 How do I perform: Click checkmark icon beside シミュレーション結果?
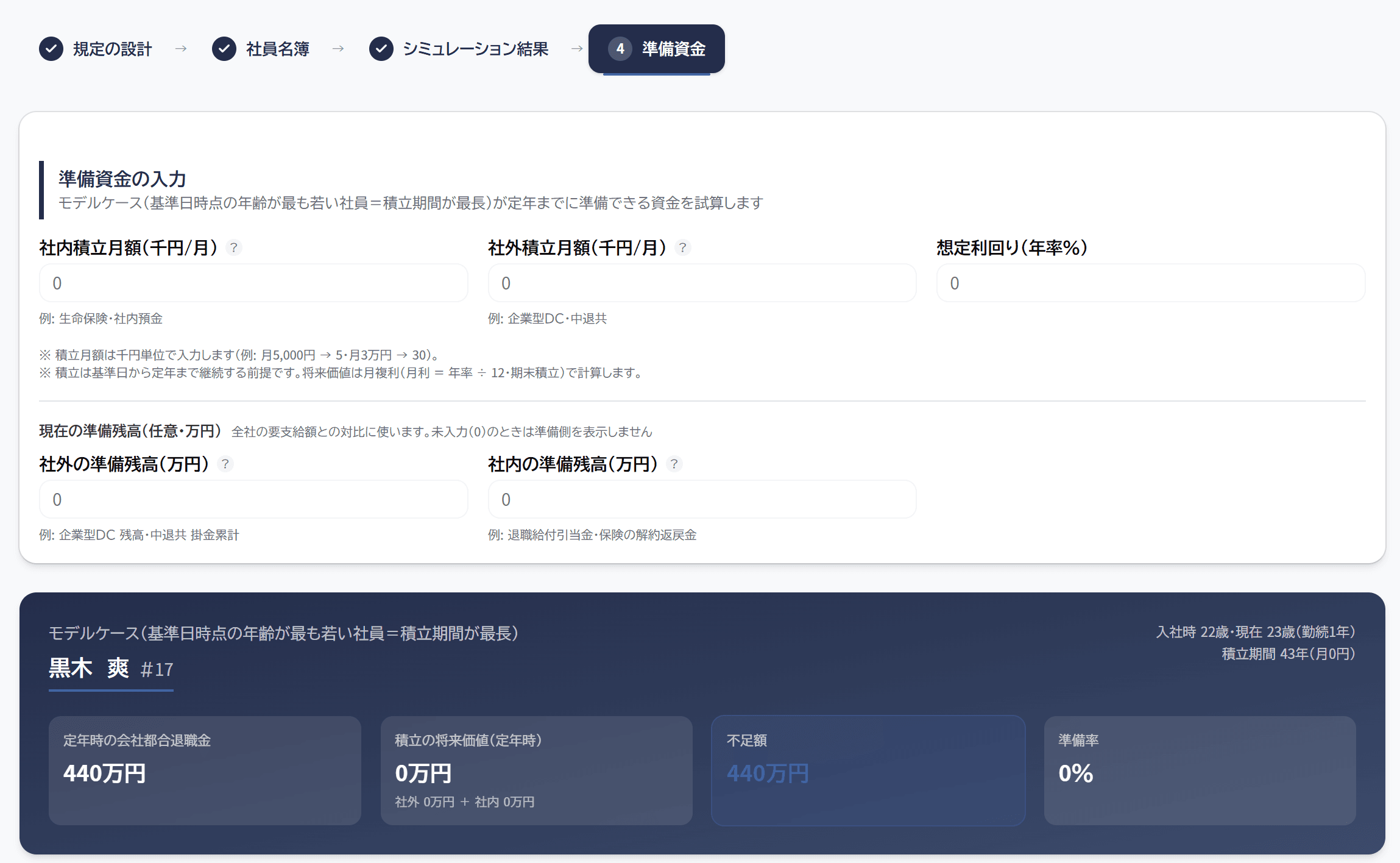(381, 49)
